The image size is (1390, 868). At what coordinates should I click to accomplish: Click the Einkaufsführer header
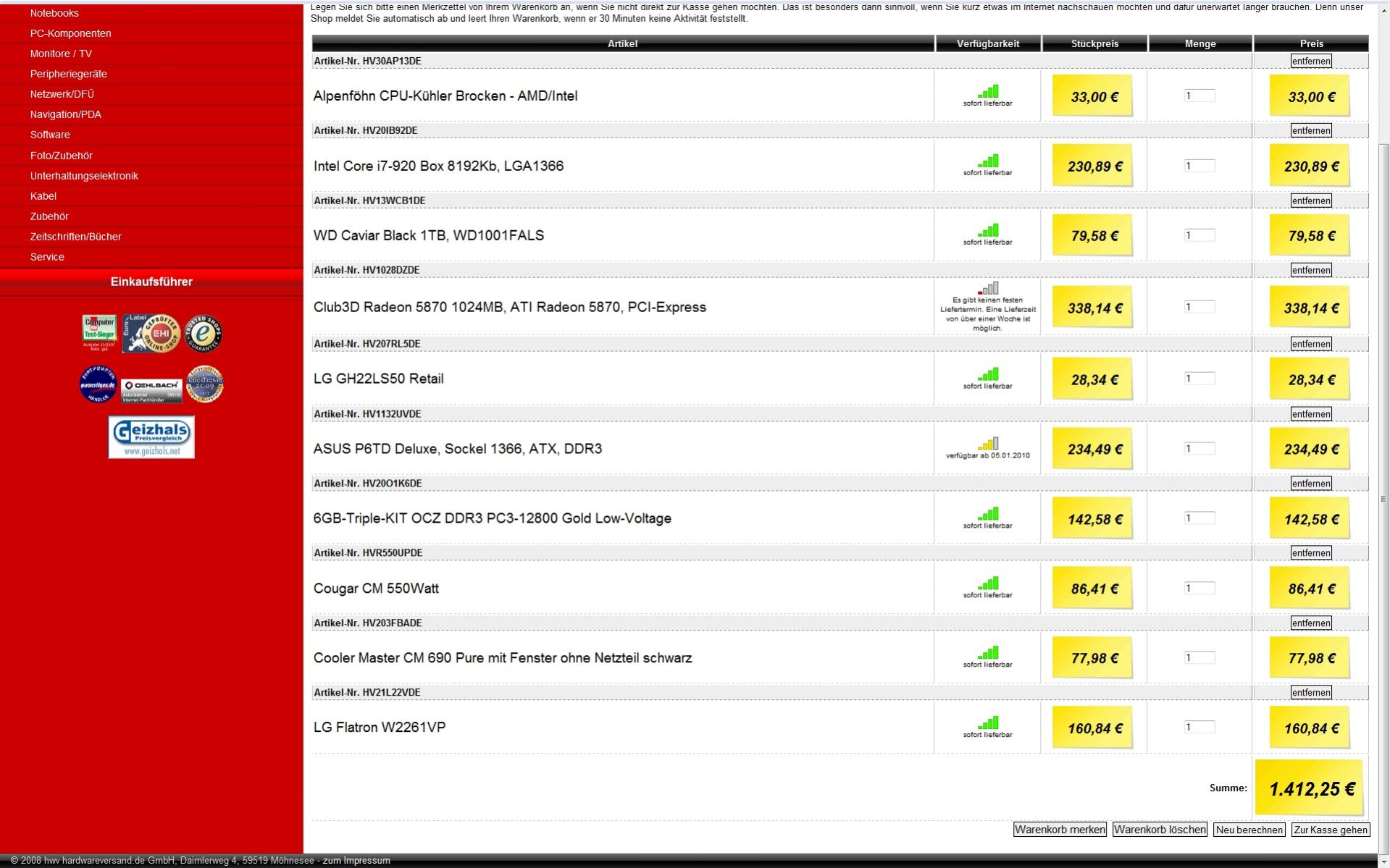pyautogui.click(x=151, y=282)
